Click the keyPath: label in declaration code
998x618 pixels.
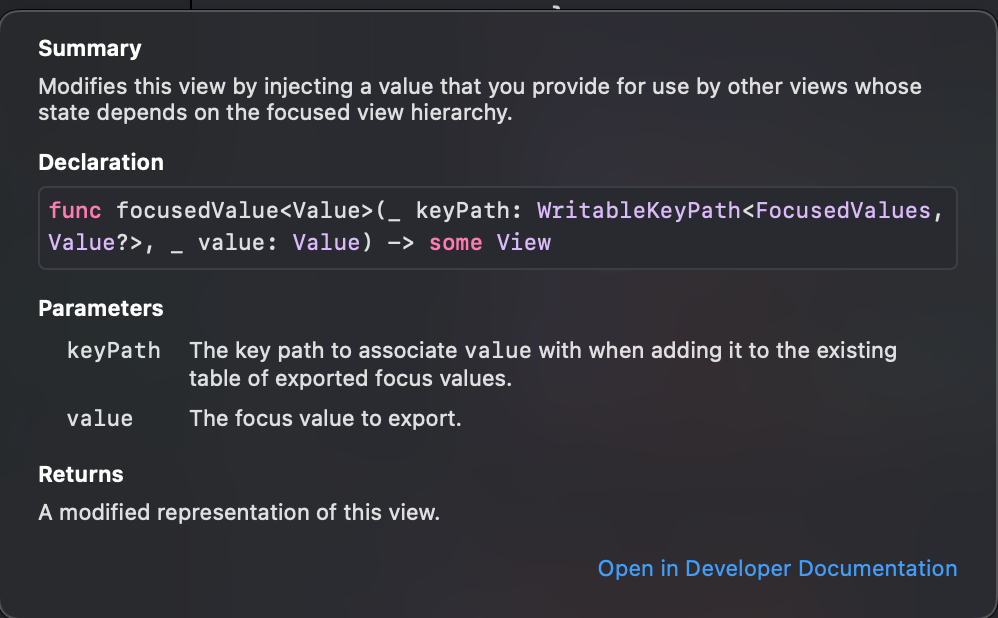pos(469,211)
